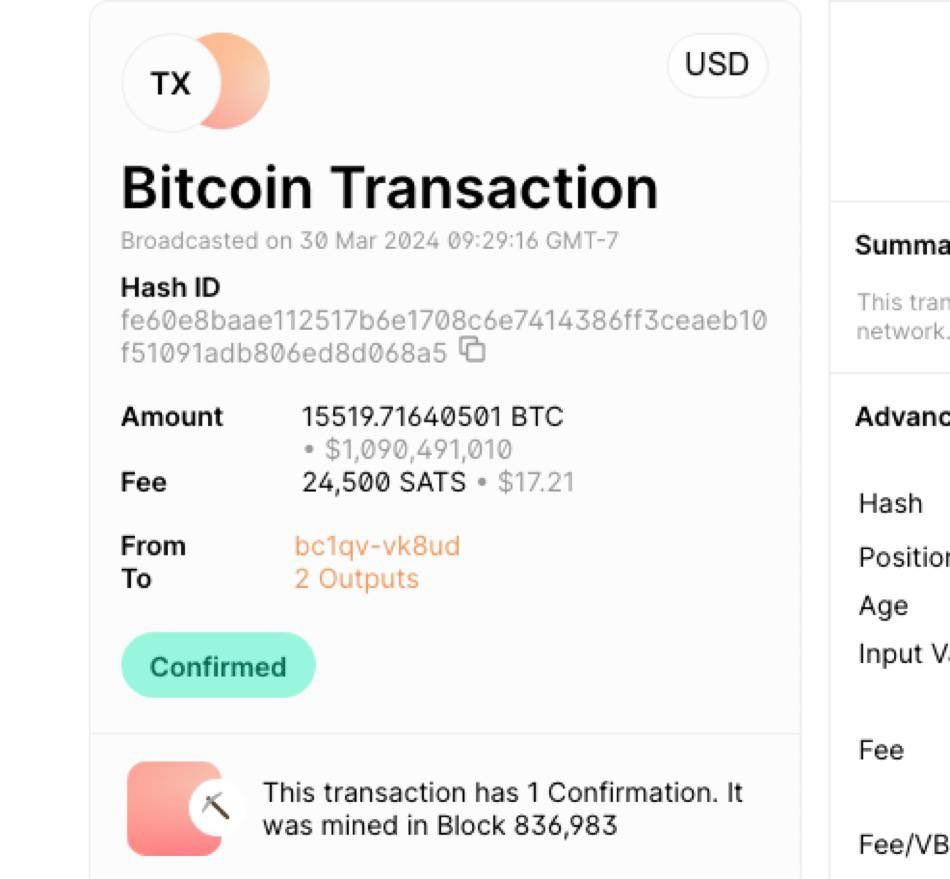Click the Age row label in Advanced
950x879 pixels.
point(883,606)
